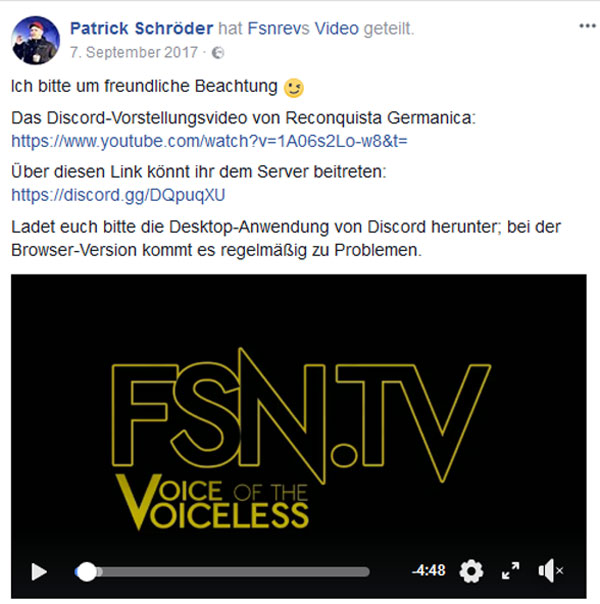600x604 pixels.
Task: Open the video settings gear
Action: 471,571
